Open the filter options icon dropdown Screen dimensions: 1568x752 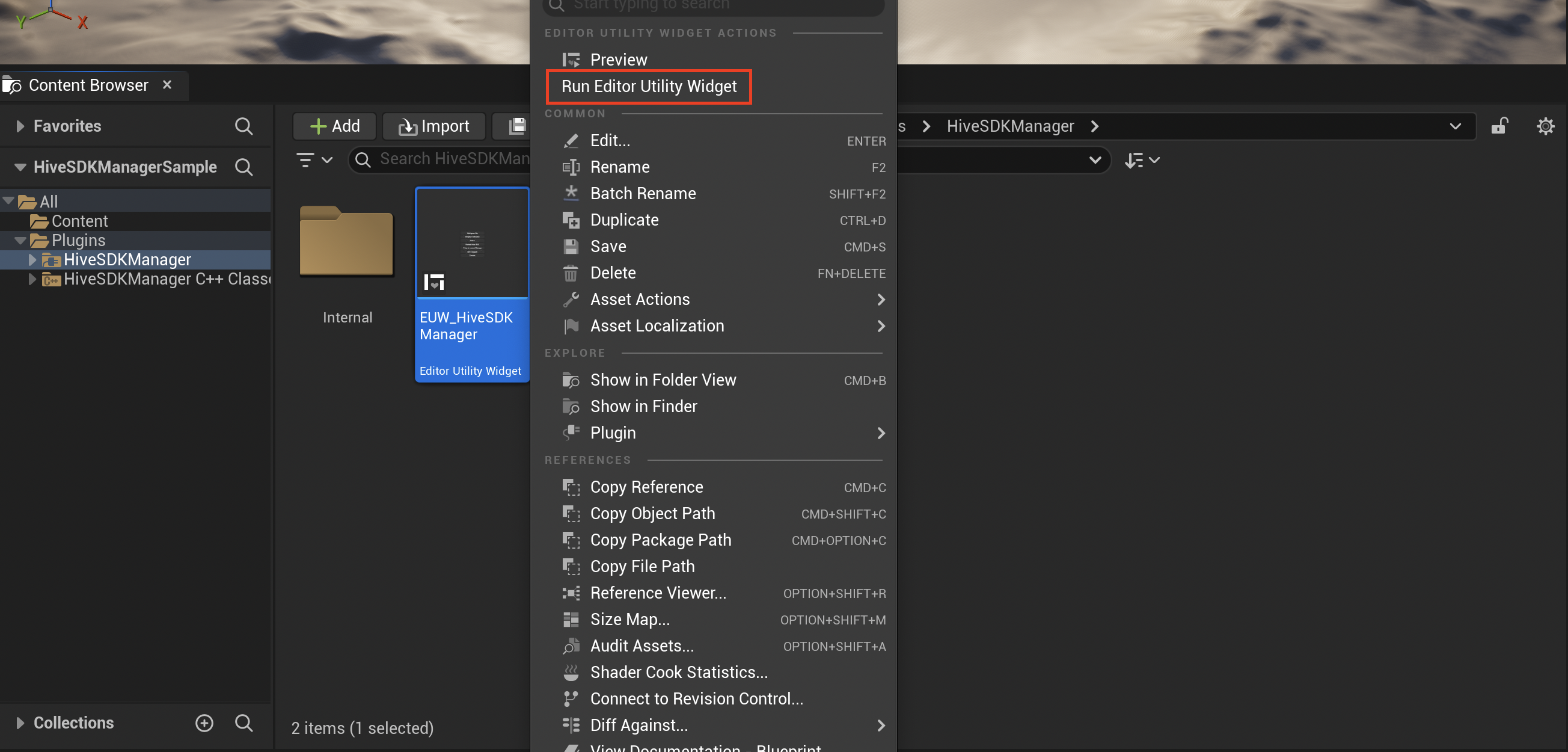[313, 159]
